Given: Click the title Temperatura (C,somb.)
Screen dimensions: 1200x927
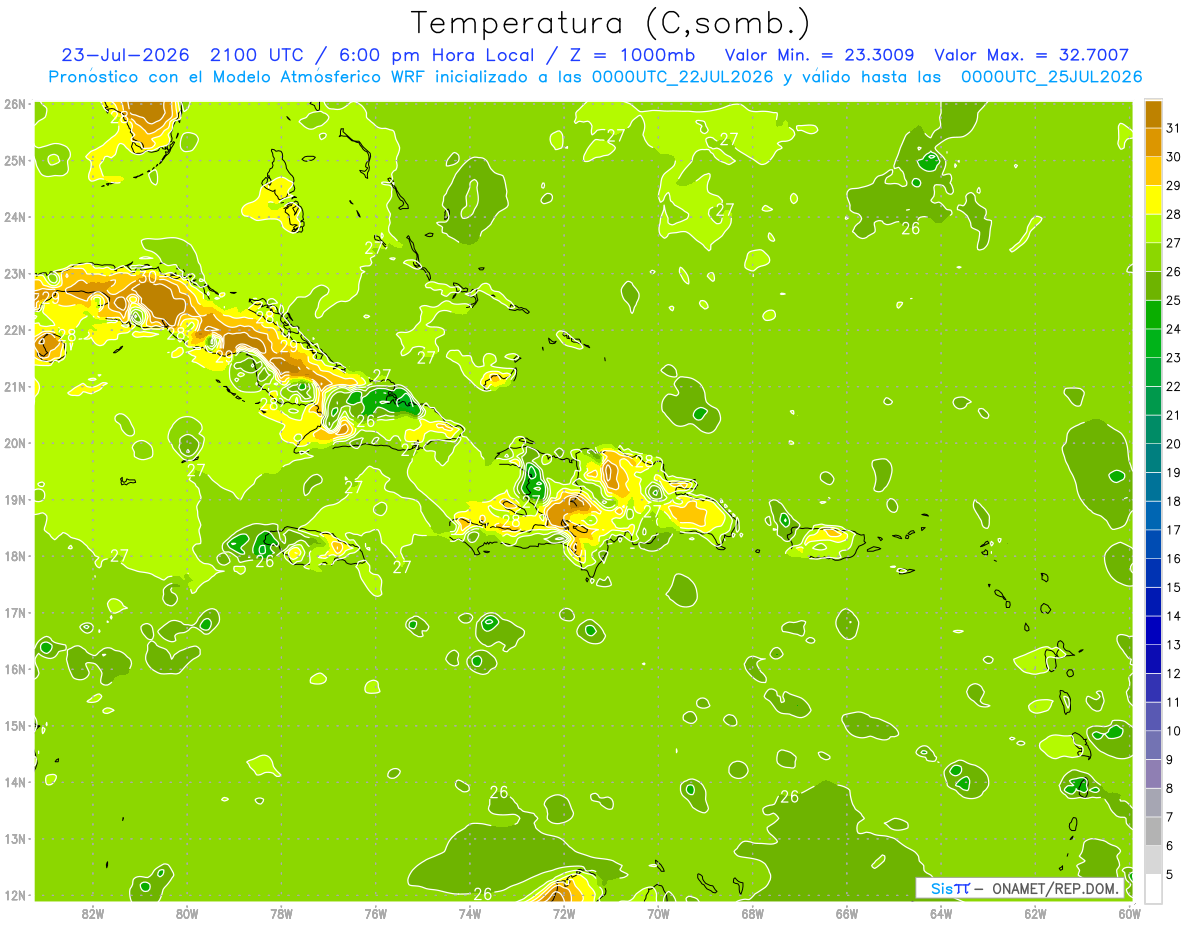Looking at the screenshot, I should (x=611, y=23).
